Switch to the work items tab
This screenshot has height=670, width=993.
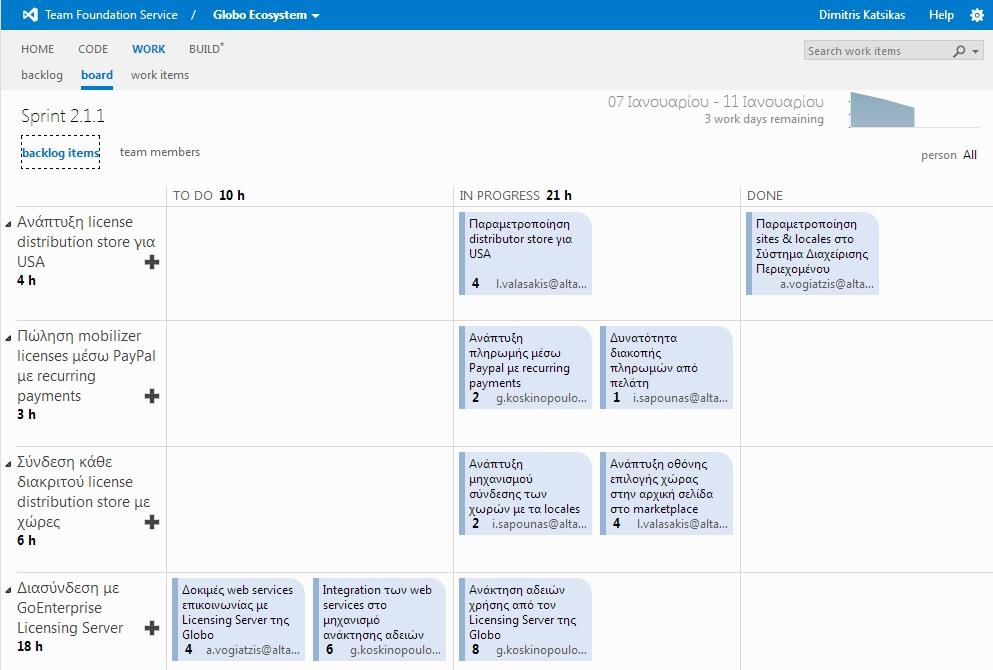[160, 75]
